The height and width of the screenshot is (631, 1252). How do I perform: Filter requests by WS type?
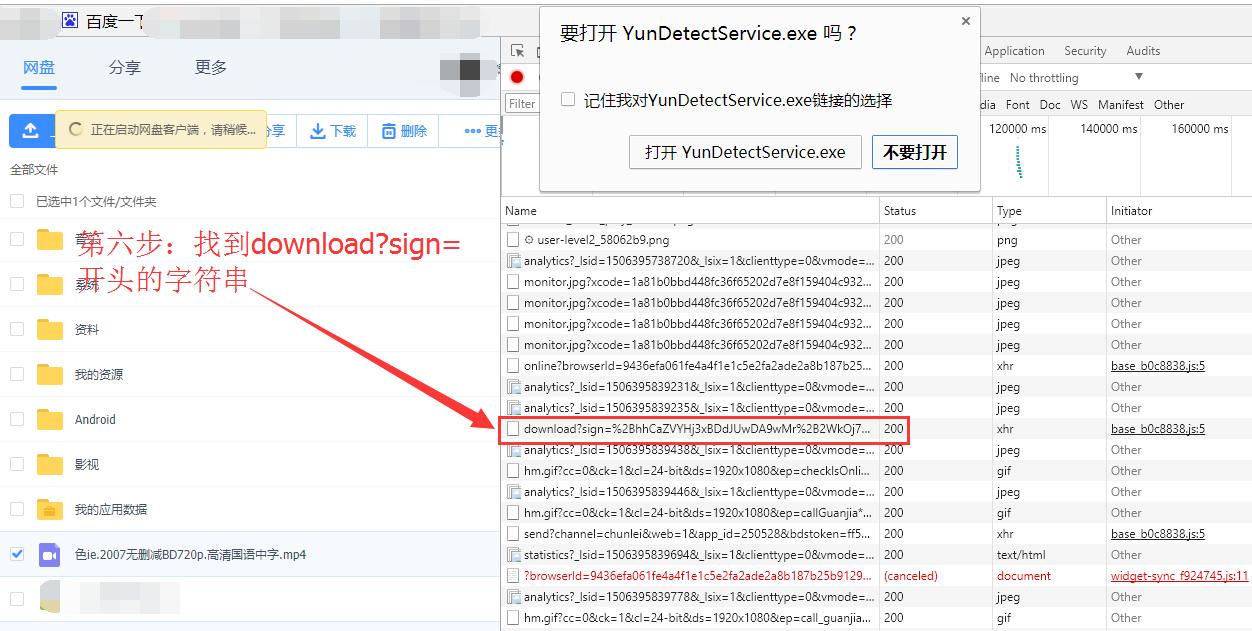tap(1079, 104)
